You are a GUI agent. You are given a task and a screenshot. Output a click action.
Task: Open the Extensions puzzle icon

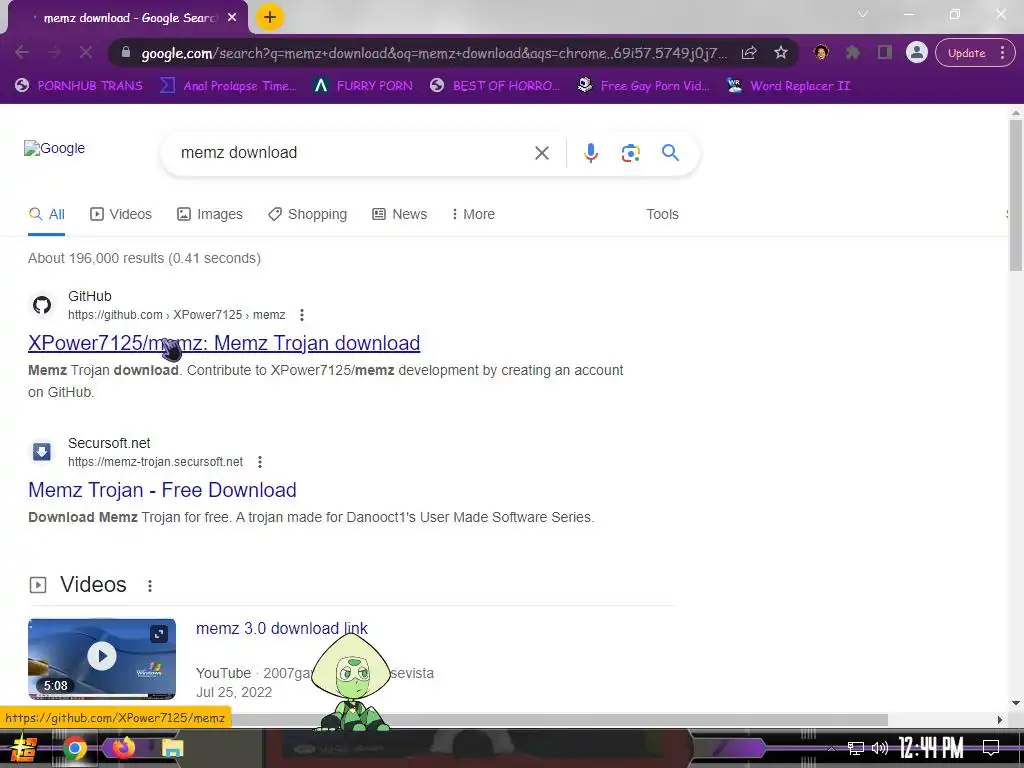[x=852, y=53]
